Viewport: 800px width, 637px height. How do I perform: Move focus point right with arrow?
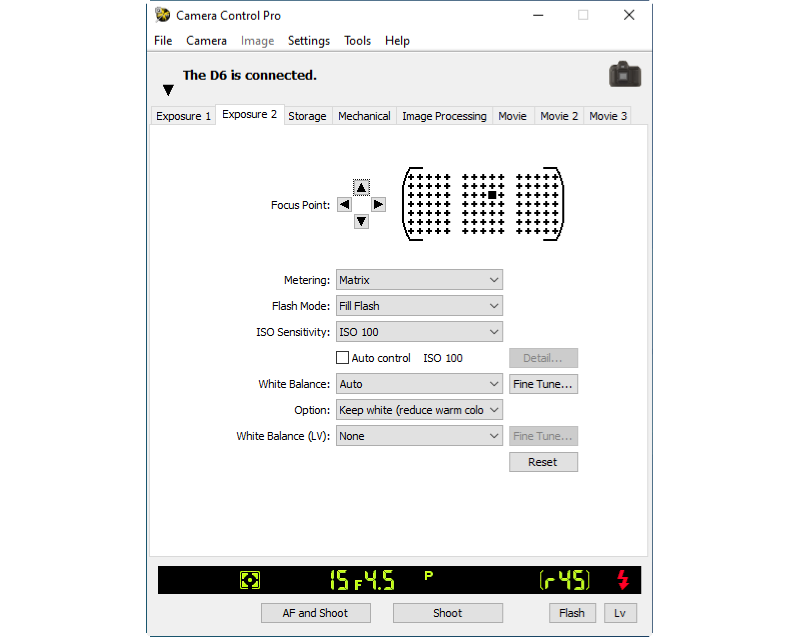click(x=378, y=205)
